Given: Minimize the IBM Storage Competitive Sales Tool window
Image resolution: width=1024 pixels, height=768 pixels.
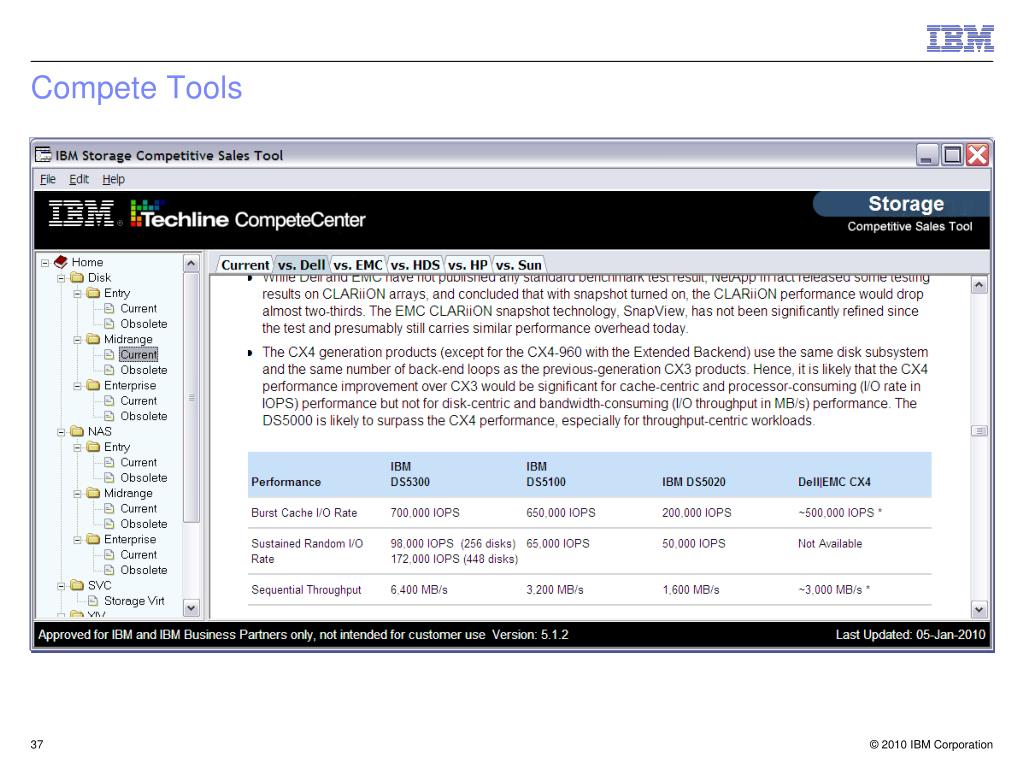Looking at the screenshot, I should coord(927,155).
